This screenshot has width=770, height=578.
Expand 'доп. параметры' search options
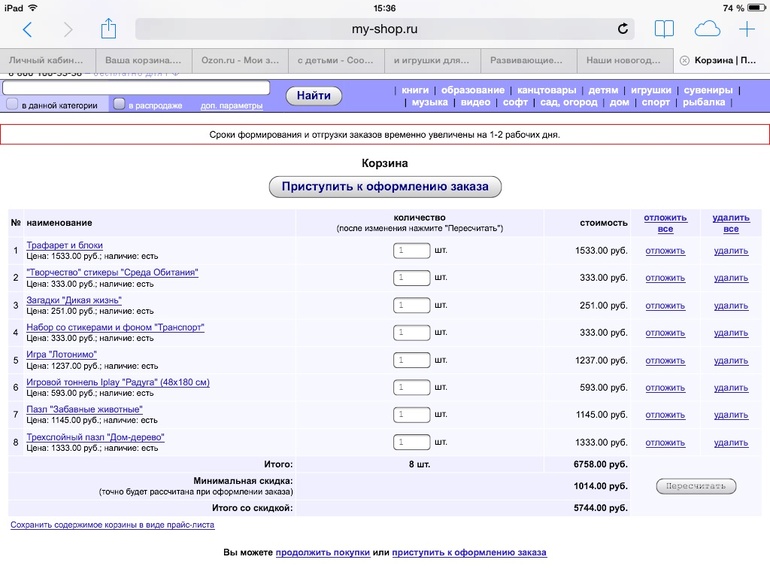point(231,105)
